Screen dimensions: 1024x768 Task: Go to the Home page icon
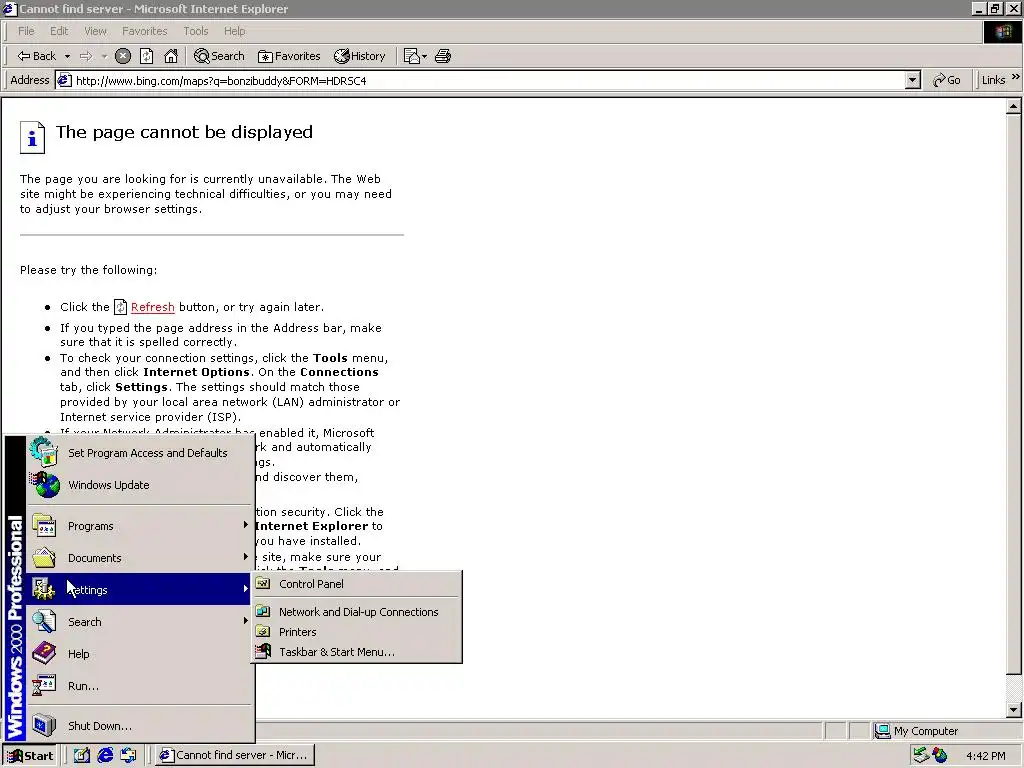pos(170,56)
